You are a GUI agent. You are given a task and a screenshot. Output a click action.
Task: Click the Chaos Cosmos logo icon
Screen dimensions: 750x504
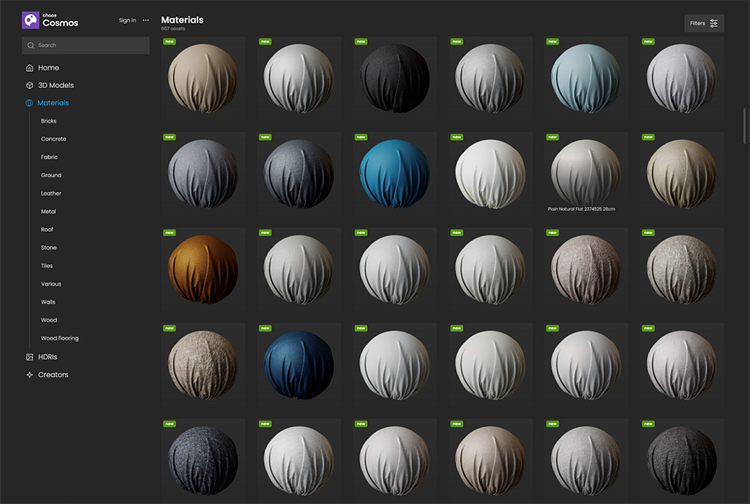point(31,20)
